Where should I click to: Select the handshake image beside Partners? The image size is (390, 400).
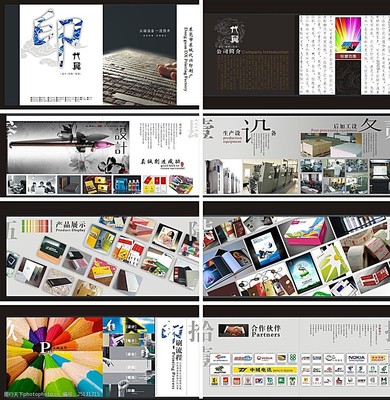pyautogui.click(x=233, y=330)
